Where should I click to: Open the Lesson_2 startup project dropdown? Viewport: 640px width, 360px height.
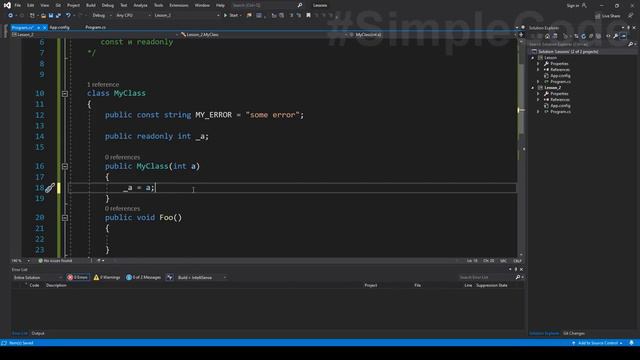(x=187, y=16)
